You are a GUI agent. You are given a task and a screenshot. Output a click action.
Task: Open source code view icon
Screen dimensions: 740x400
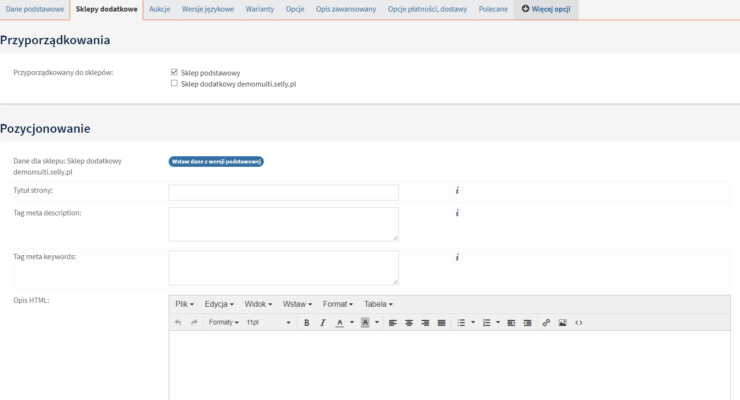click(x=579, y=323)
